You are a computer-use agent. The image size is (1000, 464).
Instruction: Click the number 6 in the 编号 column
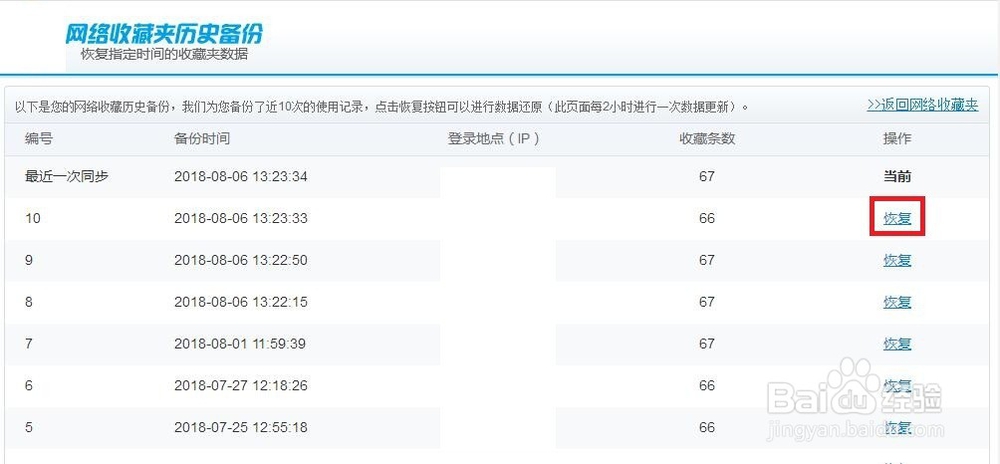tap(29, 386)
